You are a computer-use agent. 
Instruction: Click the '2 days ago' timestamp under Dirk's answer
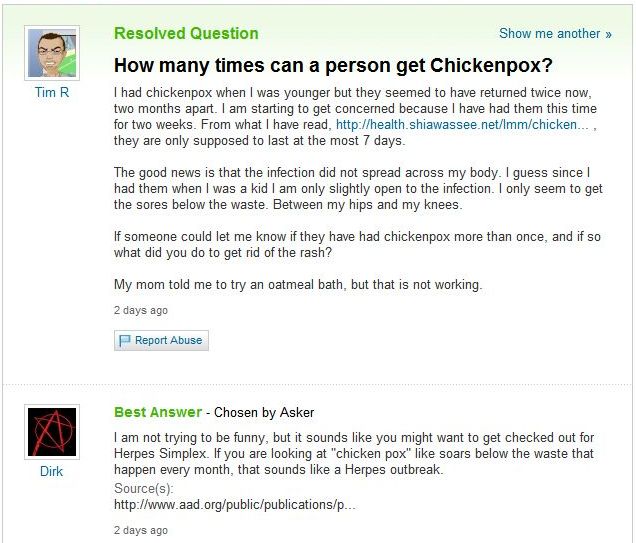tap(141, 530)
